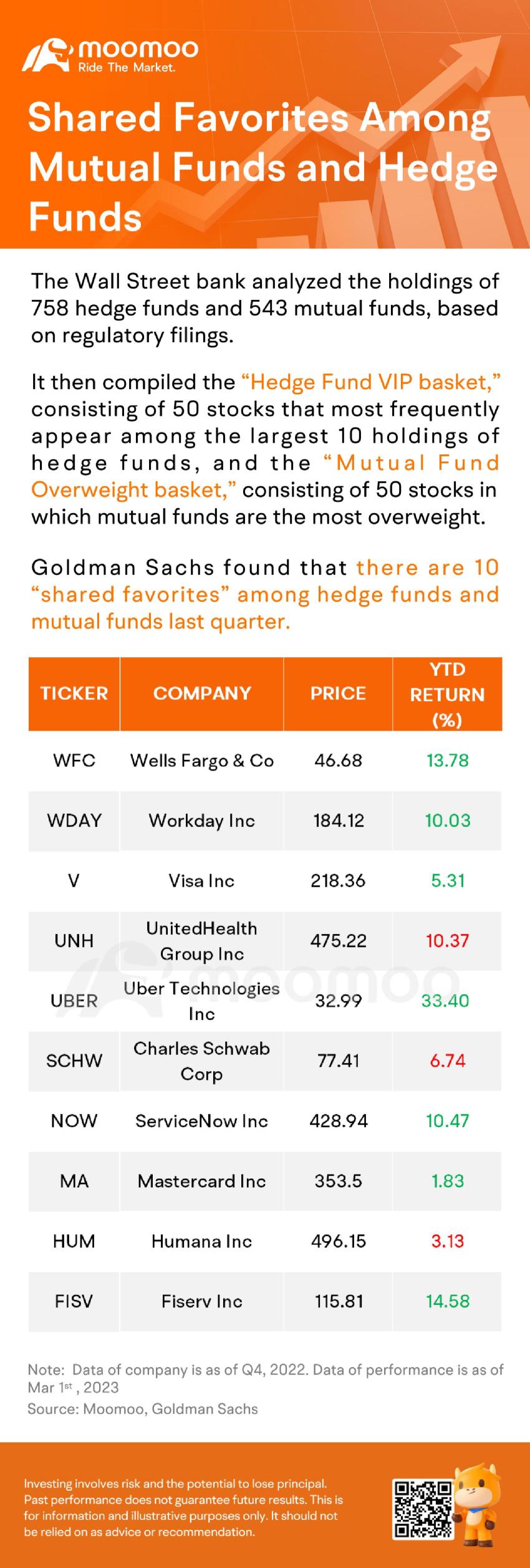Click Visa Inc's price 218.36
This screenshot has height=1568, width=530.
[x=338, y=880]
